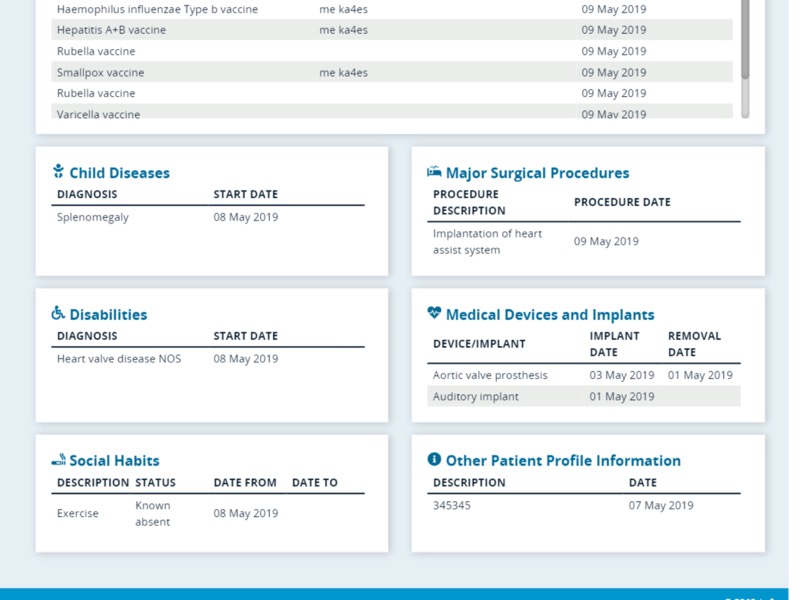Click Heart valve disease start date
Screen dimensions: 800x600
pos(245,359)
